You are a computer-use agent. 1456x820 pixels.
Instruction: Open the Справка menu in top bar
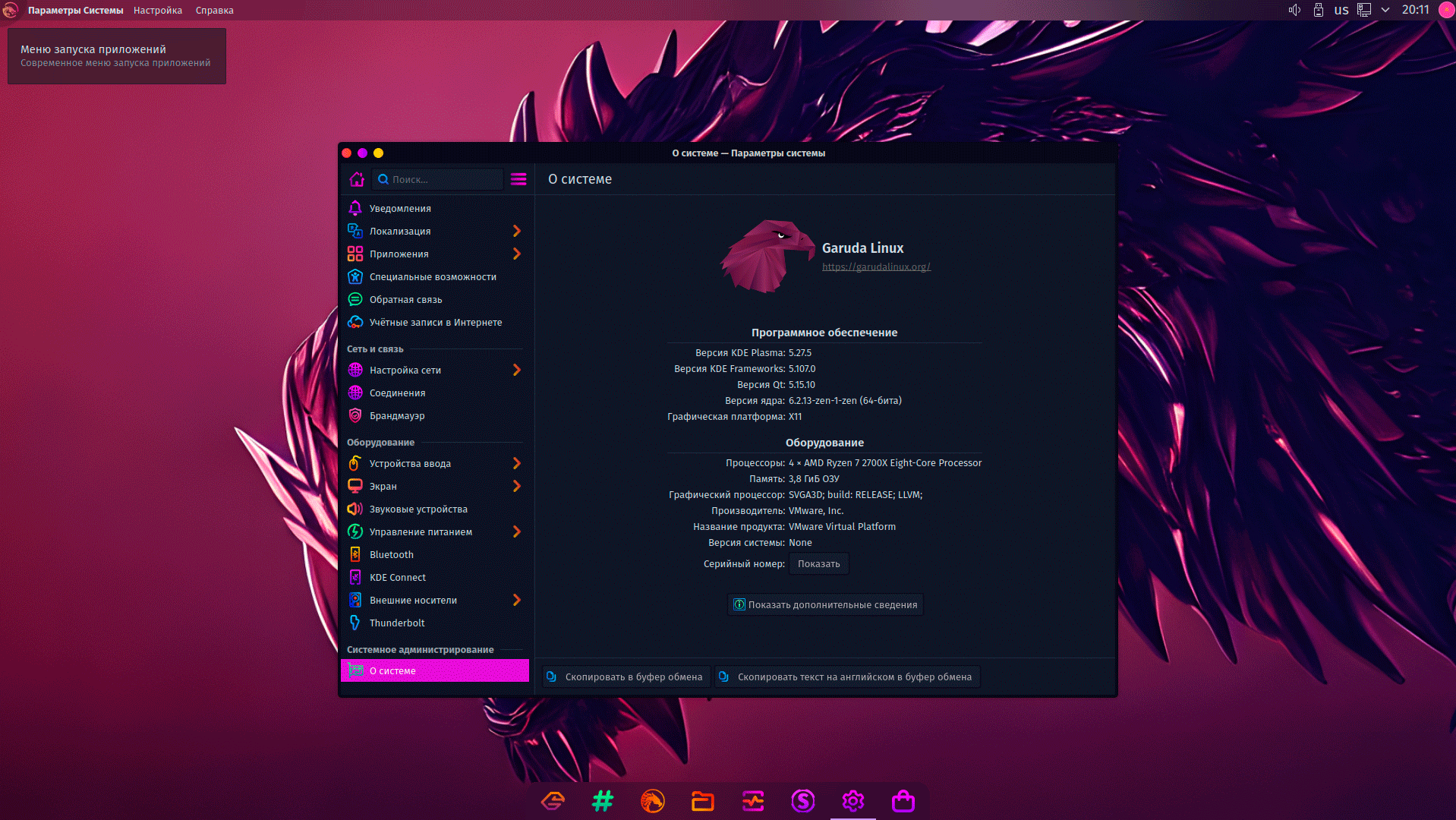coord(214,11)
